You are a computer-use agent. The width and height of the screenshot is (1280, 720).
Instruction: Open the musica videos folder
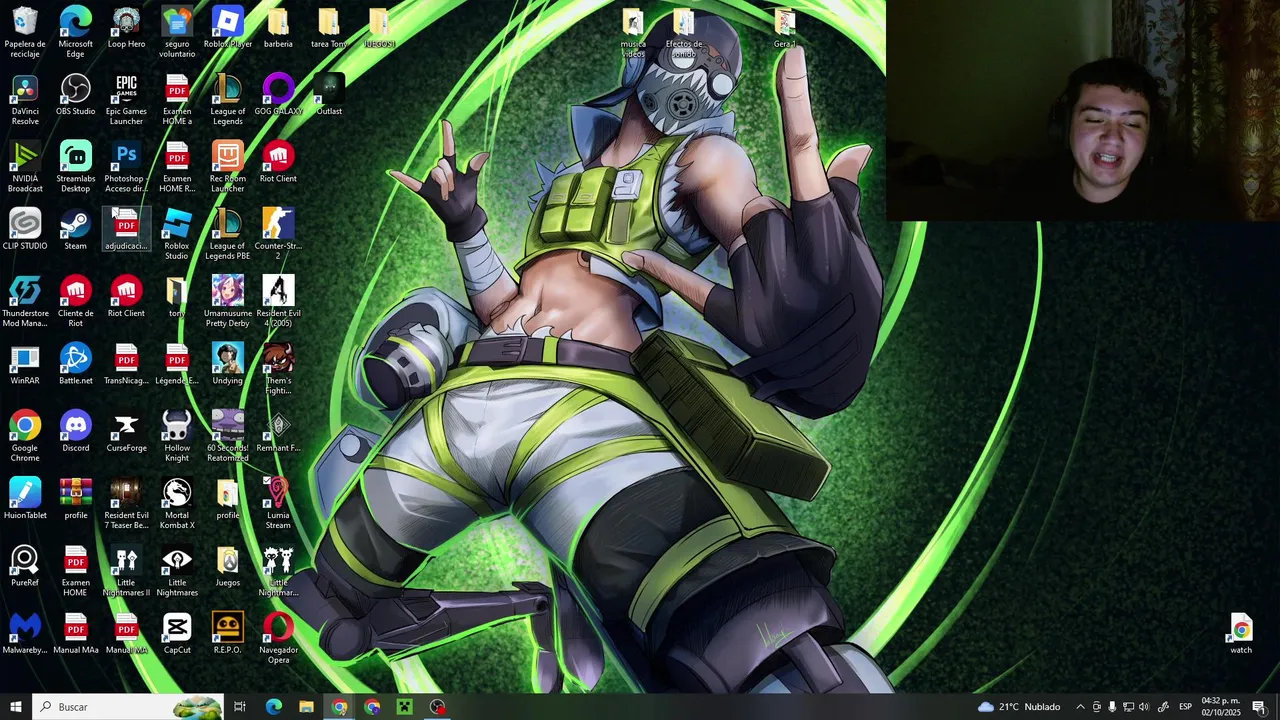pyautogui.click(x=633, y=32)
